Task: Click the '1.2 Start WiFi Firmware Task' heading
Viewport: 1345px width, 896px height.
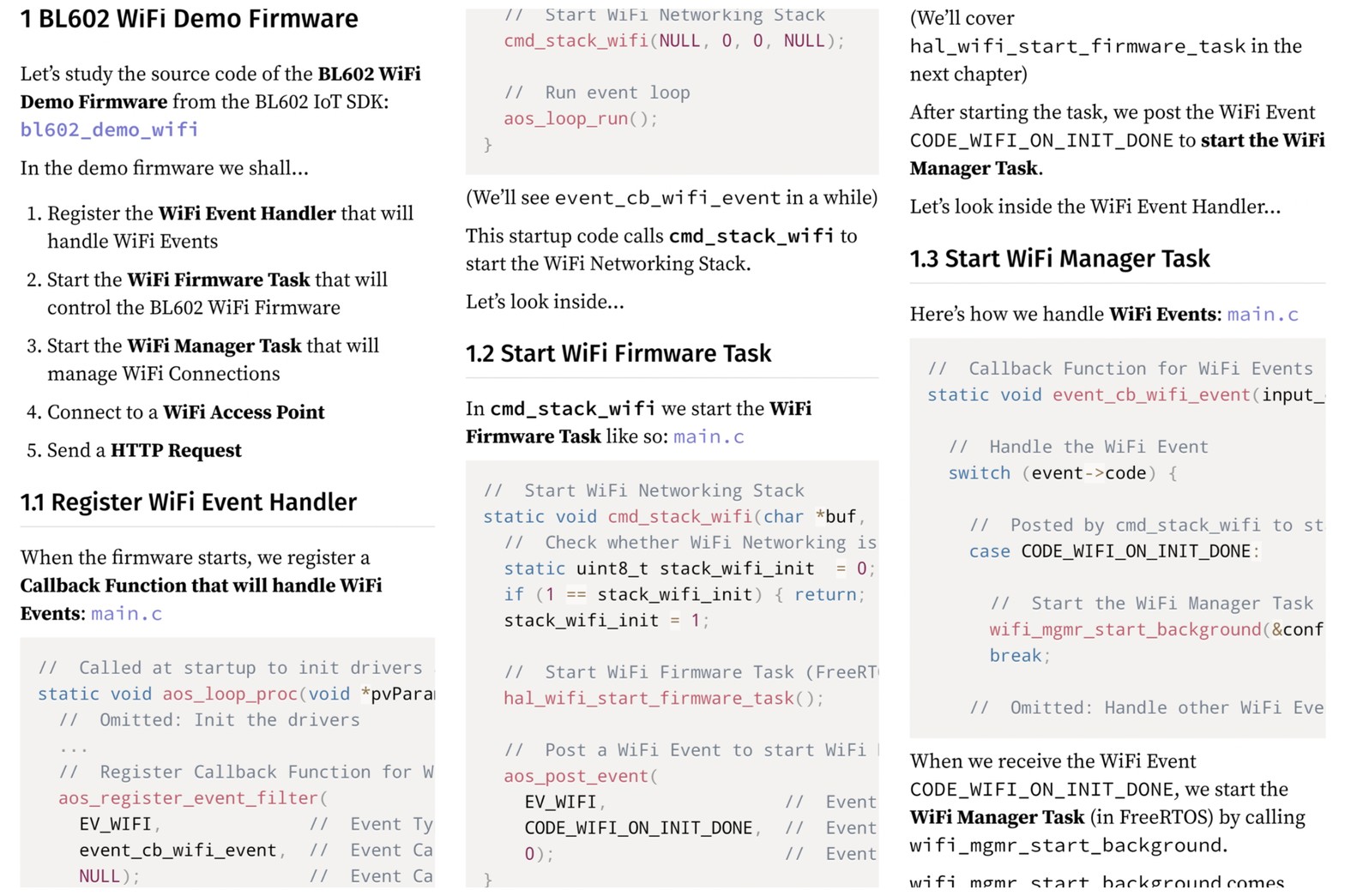Action: pos(618,353)
